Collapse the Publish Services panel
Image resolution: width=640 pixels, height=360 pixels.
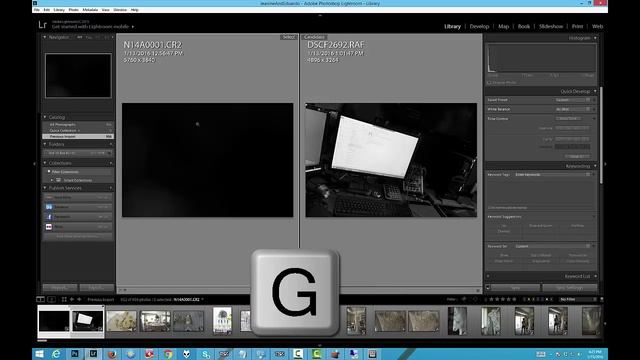point(45,188)
